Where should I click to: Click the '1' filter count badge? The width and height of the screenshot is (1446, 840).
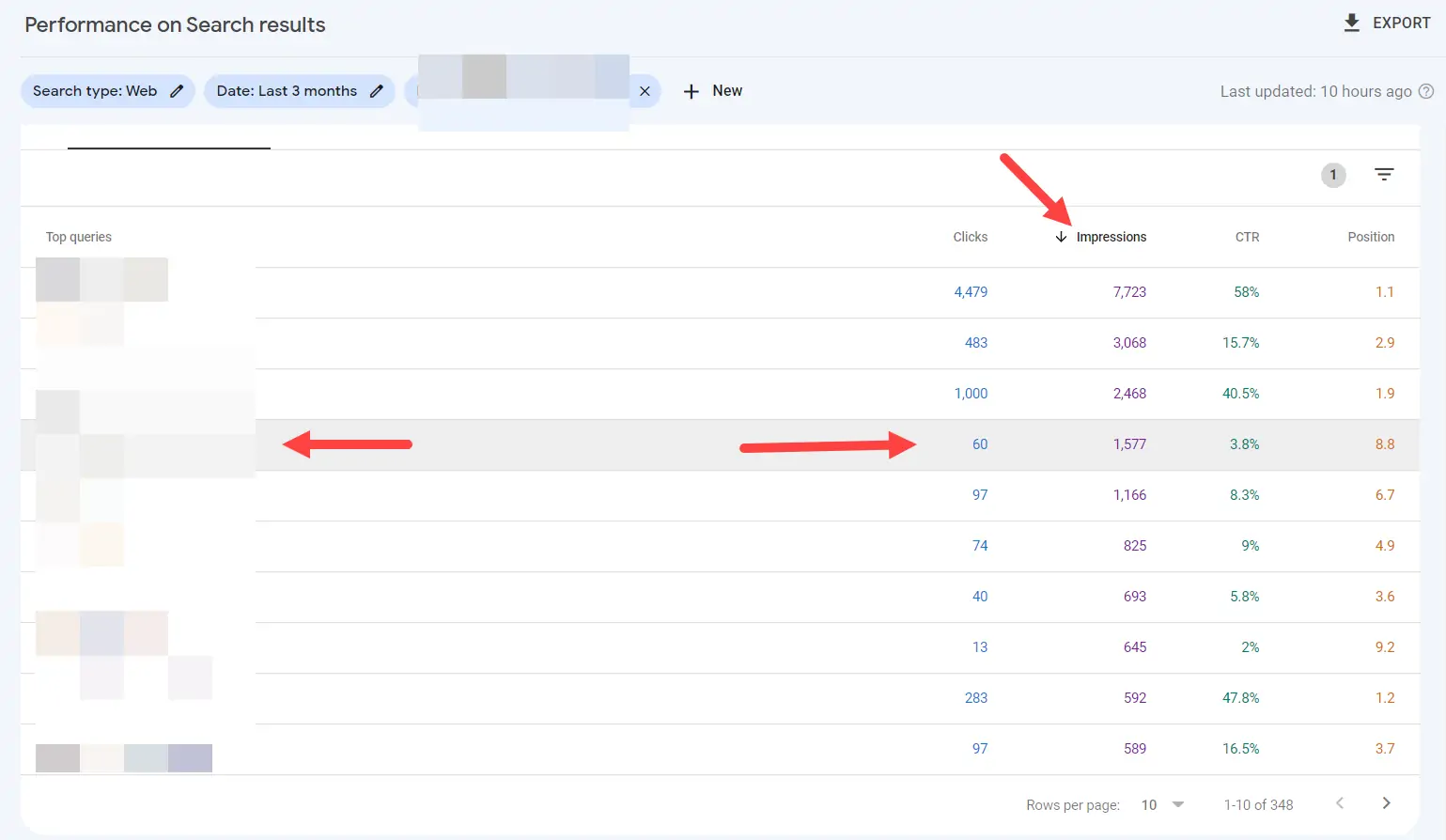(x=1332, y=175)
